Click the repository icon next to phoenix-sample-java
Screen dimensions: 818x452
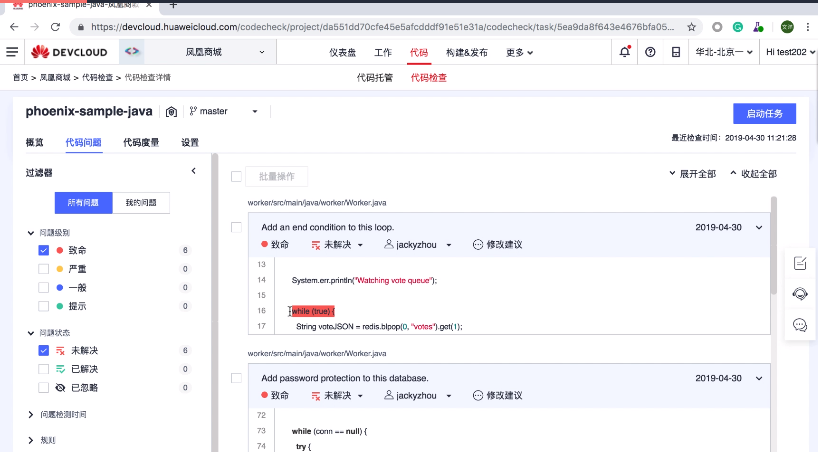[171, 112]
